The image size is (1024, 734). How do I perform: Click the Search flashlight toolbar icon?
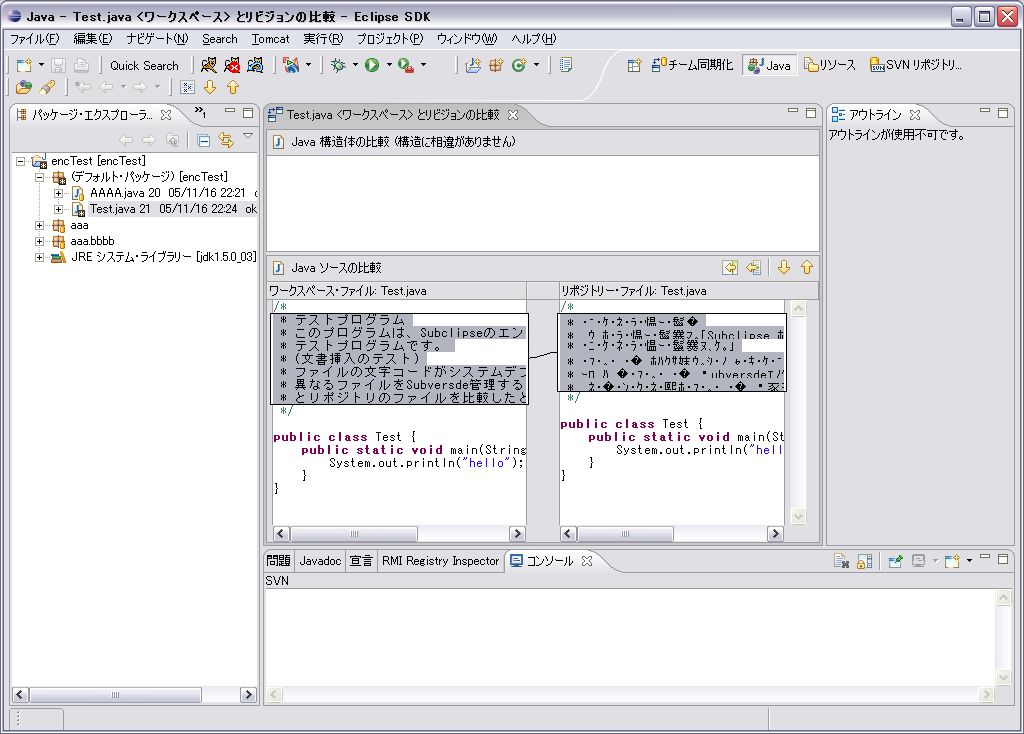pyautogui.click(x=47, y=87)
